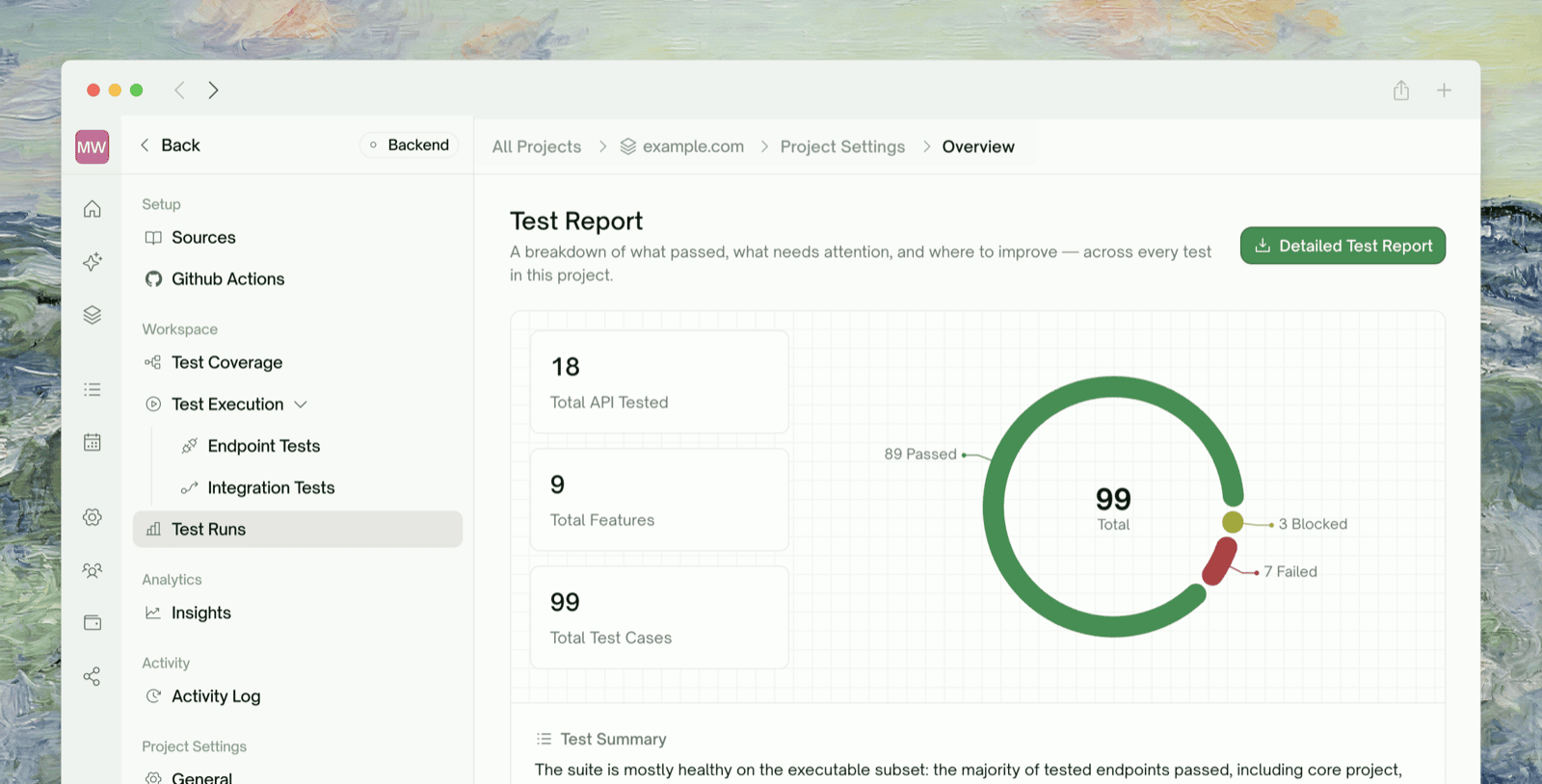Click the share nodes icon in the left rail

[x=93, y=676]
